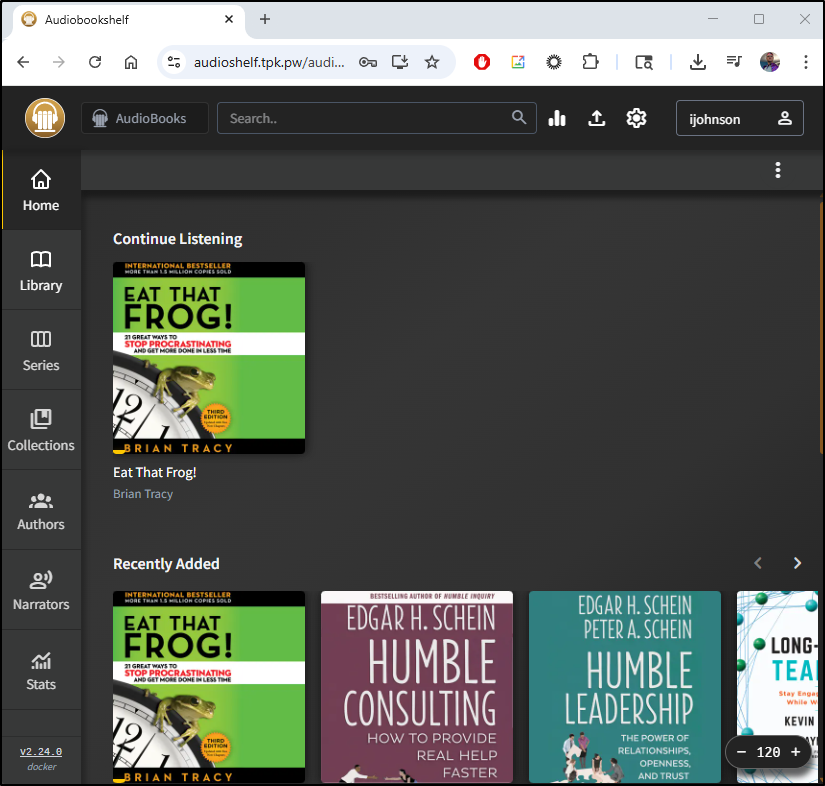Reload the page with refresh icon
Screen dimensions: 825x786
95,62
